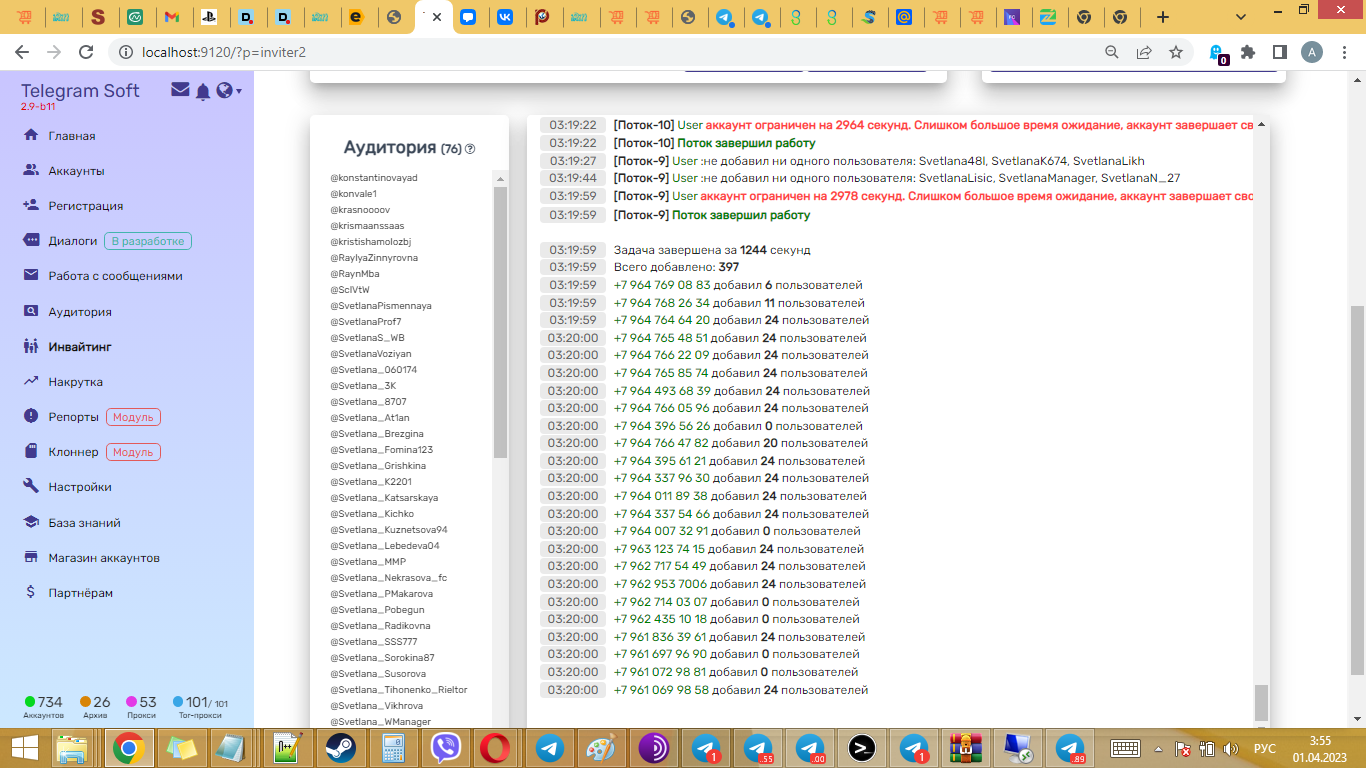Open a new browser tab
This screenshot has width=1366, height=768.
pos(1162,17)
